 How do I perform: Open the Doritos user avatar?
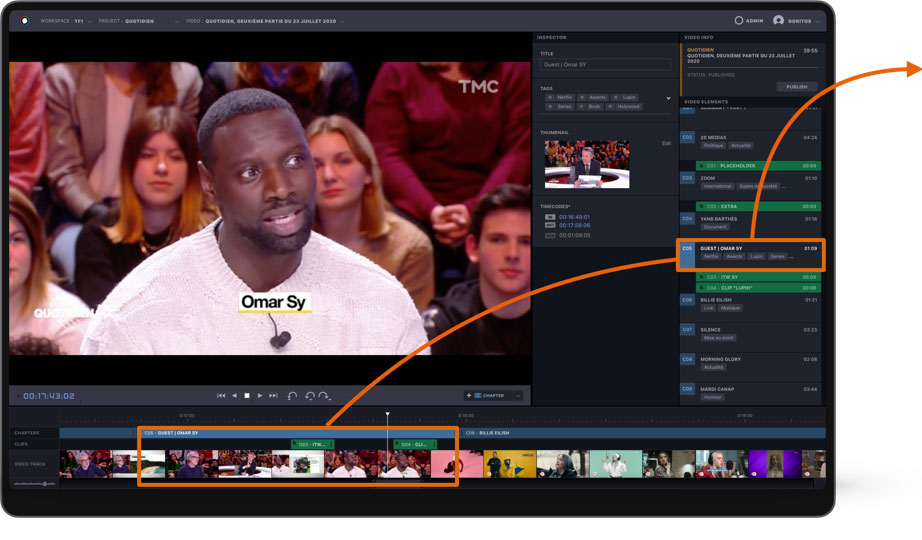point(778,20)
